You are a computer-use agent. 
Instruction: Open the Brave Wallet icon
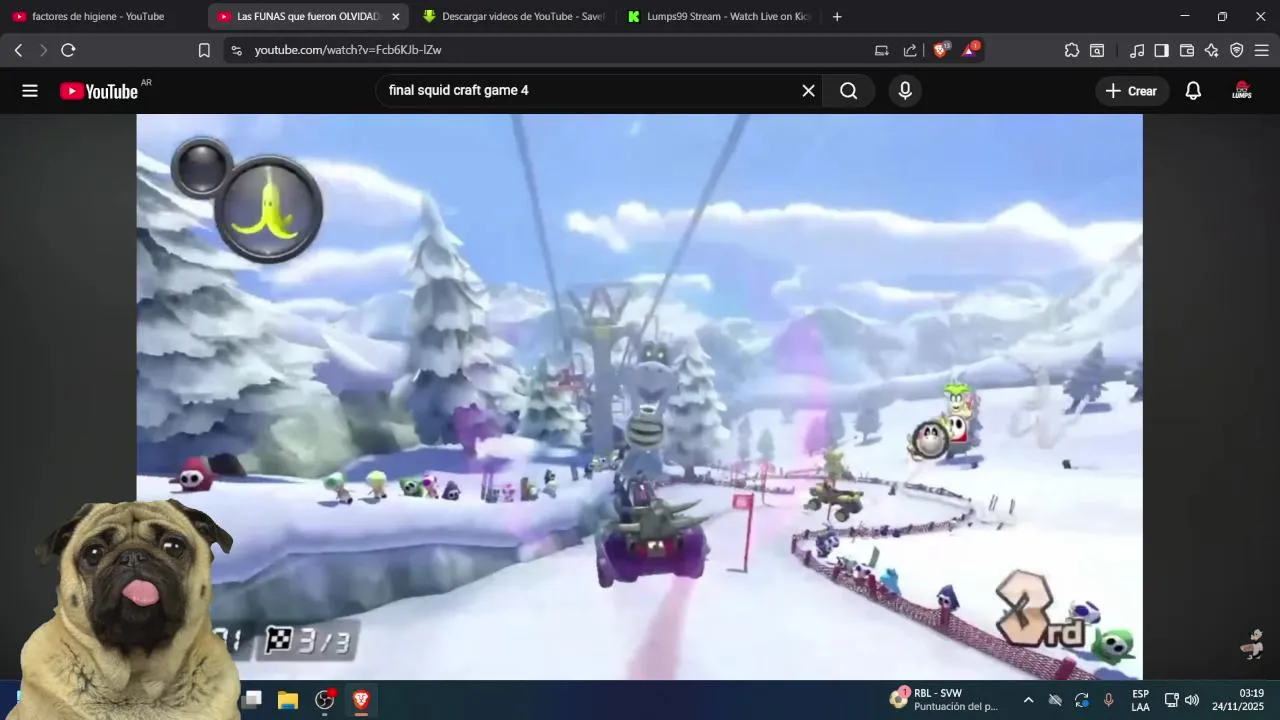(x=1187, y=50)
